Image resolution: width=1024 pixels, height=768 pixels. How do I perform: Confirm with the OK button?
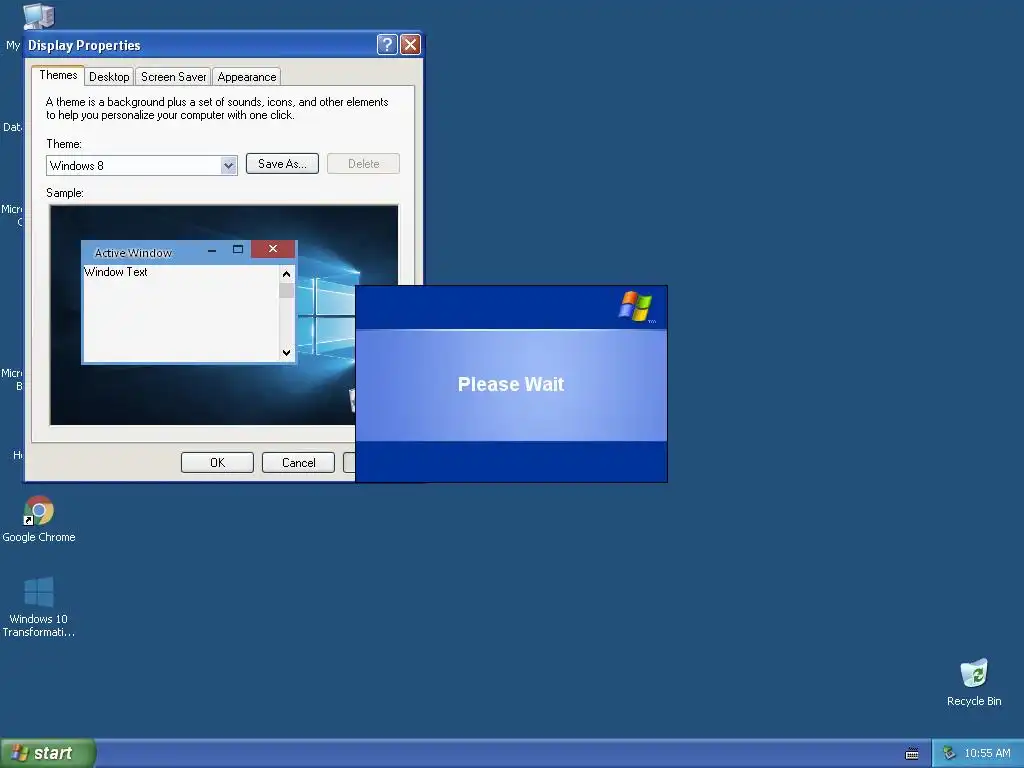(217, 462)
